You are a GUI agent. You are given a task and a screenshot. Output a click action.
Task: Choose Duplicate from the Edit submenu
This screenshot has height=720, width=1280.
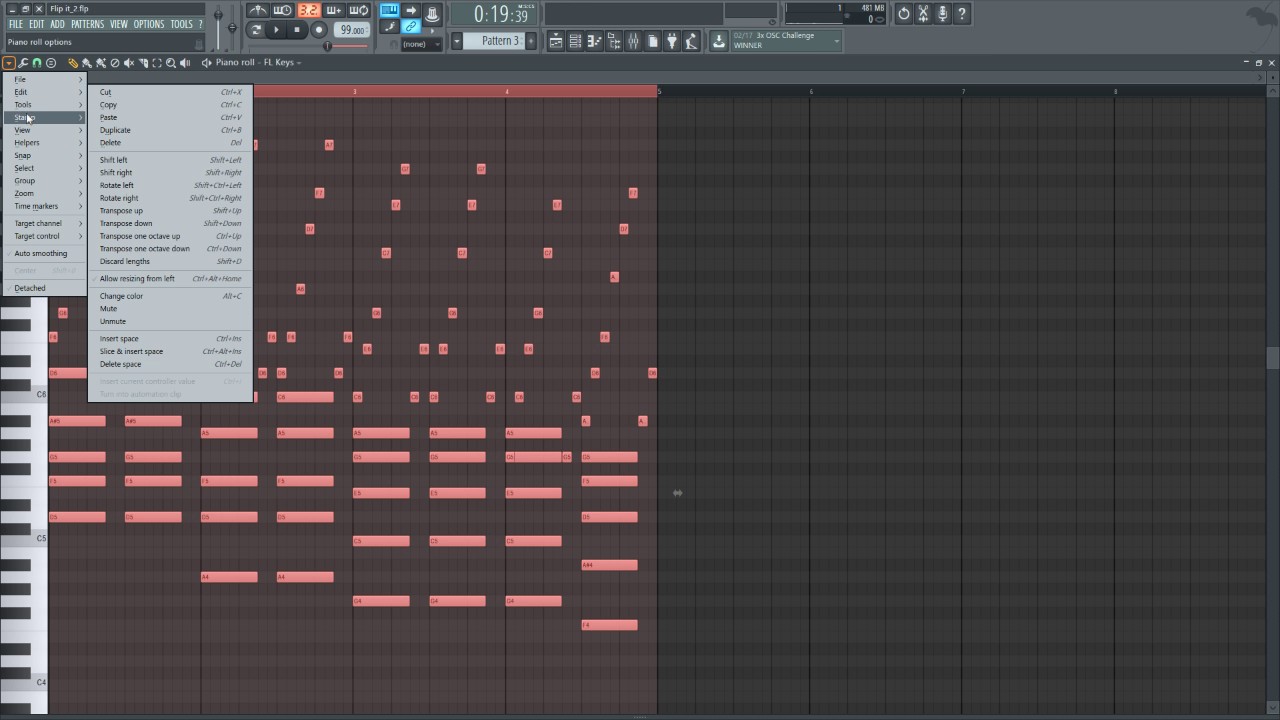click(170, 130)
